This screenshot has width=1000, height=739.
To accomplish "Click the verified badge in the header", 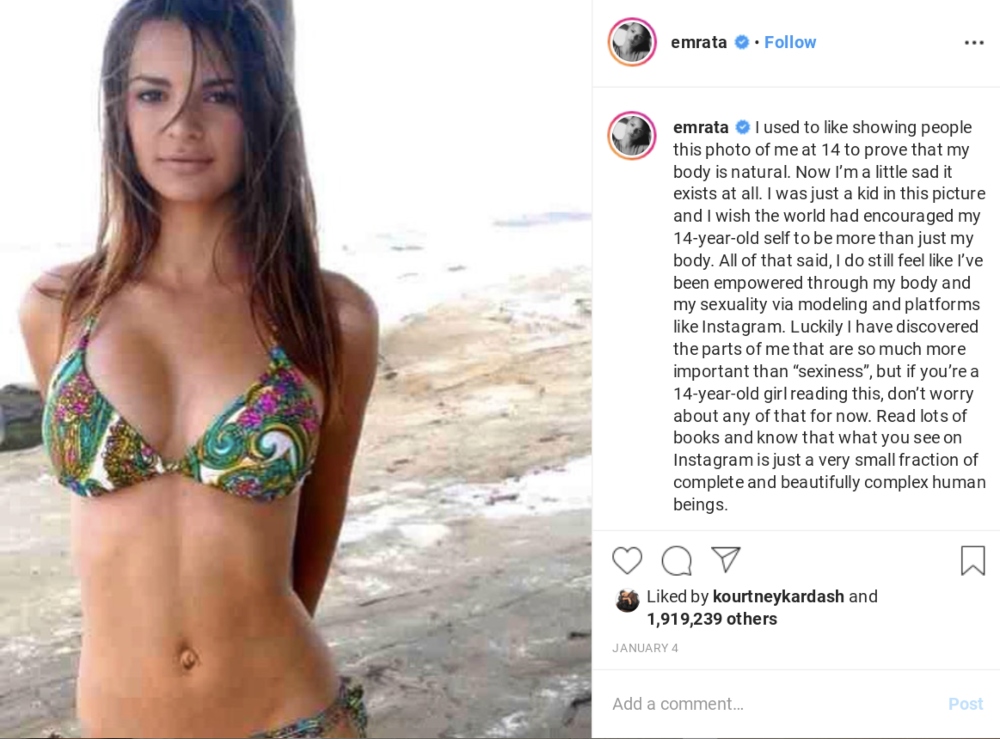I will (x=742, y=42).
